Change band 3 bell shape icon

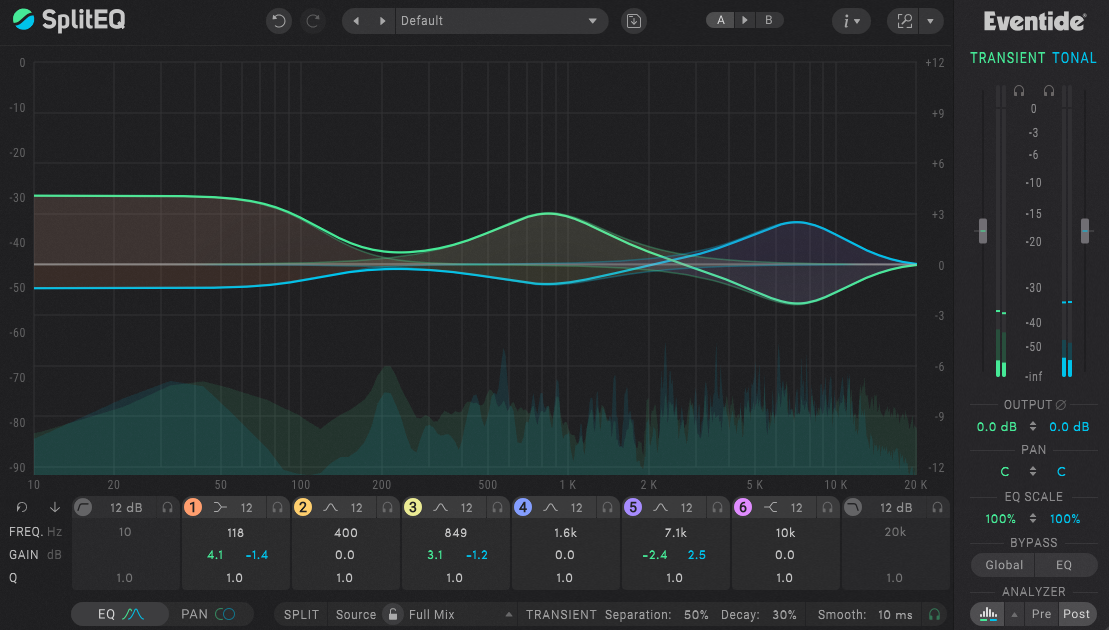coord(440,508)
